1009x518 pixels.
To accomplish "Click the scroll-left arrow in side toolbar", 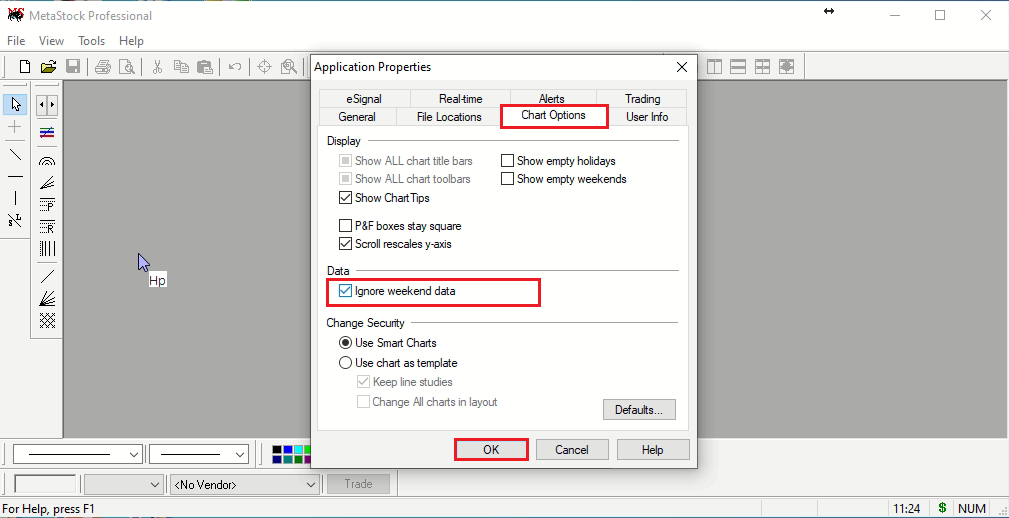I will tap(42, 104).
